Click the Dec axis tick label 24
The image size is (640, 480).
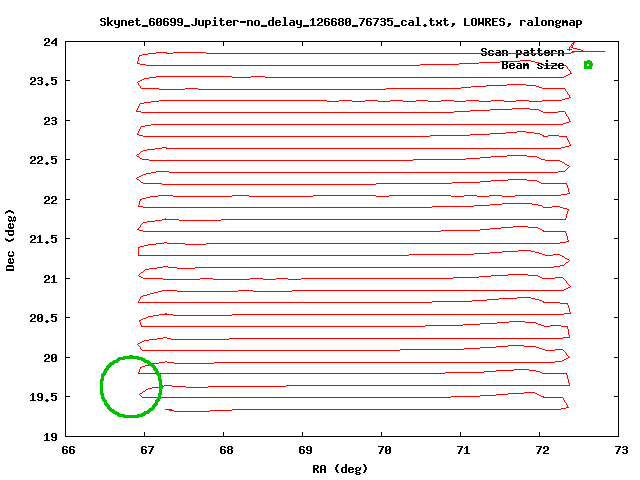(51, 42)
